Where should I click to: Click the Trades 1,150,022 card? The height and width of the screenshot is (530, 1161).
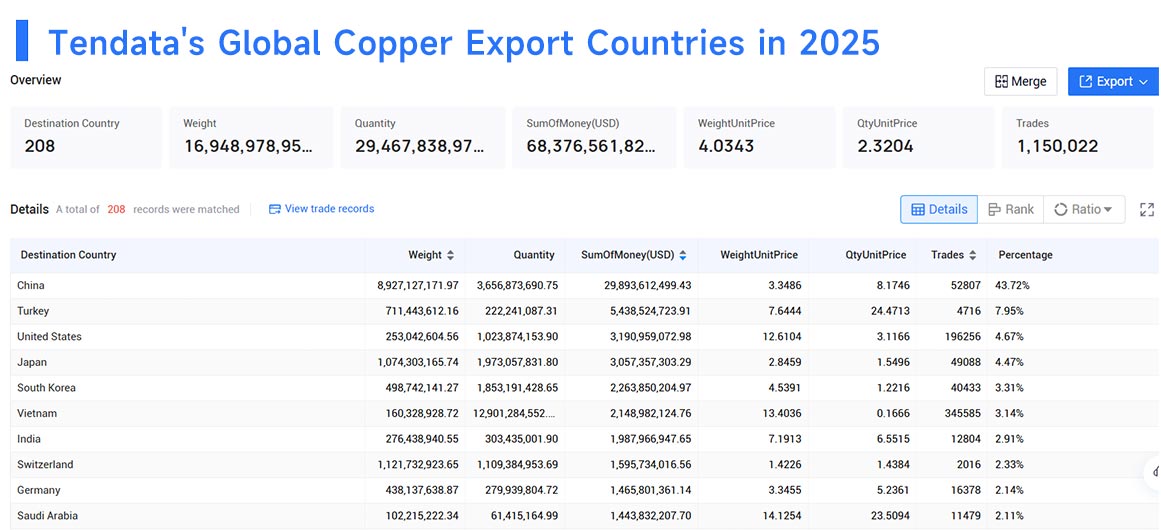(x=1077, y=137)
